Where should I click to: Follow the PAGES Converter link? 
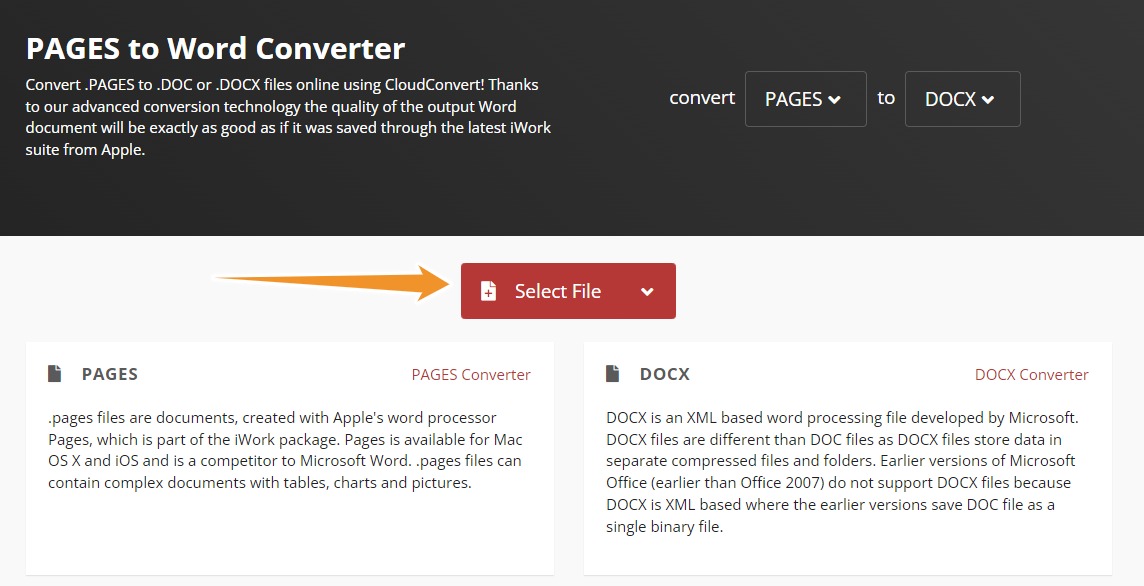[x=471, y=374]
